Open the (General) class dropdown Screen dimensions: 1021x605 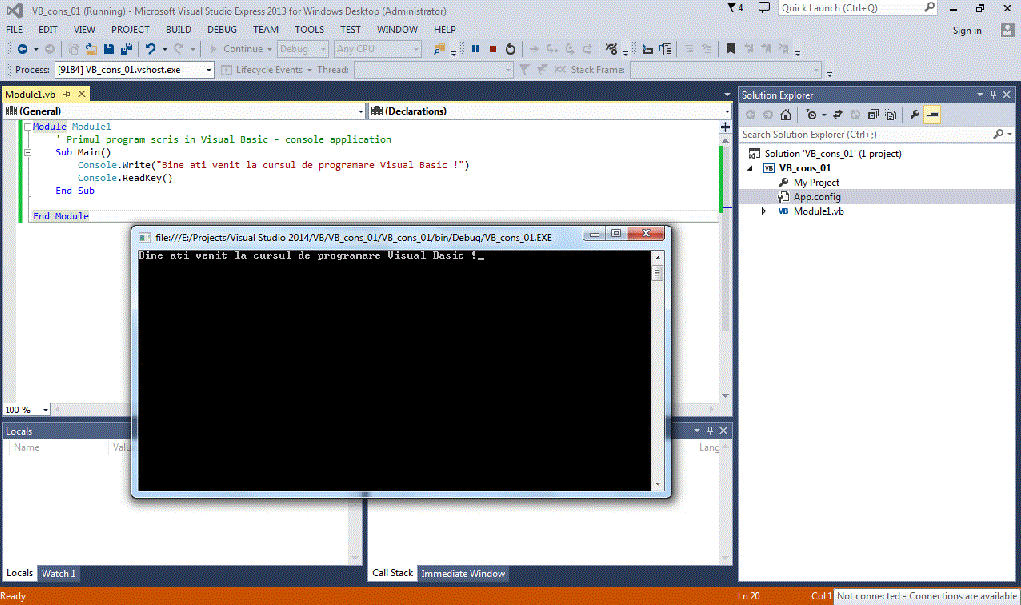click(361, 111)
